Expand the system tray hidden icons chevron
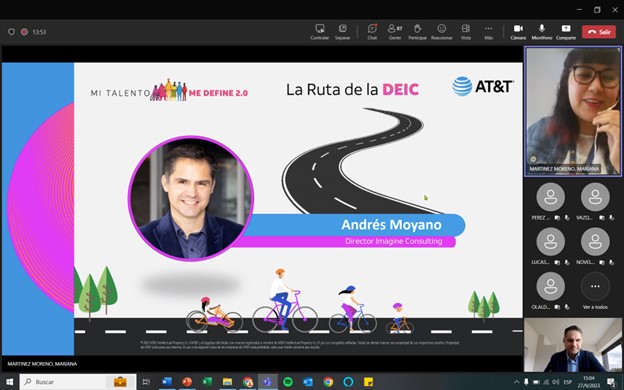The height and width of the screenshot is (390, 624). tap(517, 382)
